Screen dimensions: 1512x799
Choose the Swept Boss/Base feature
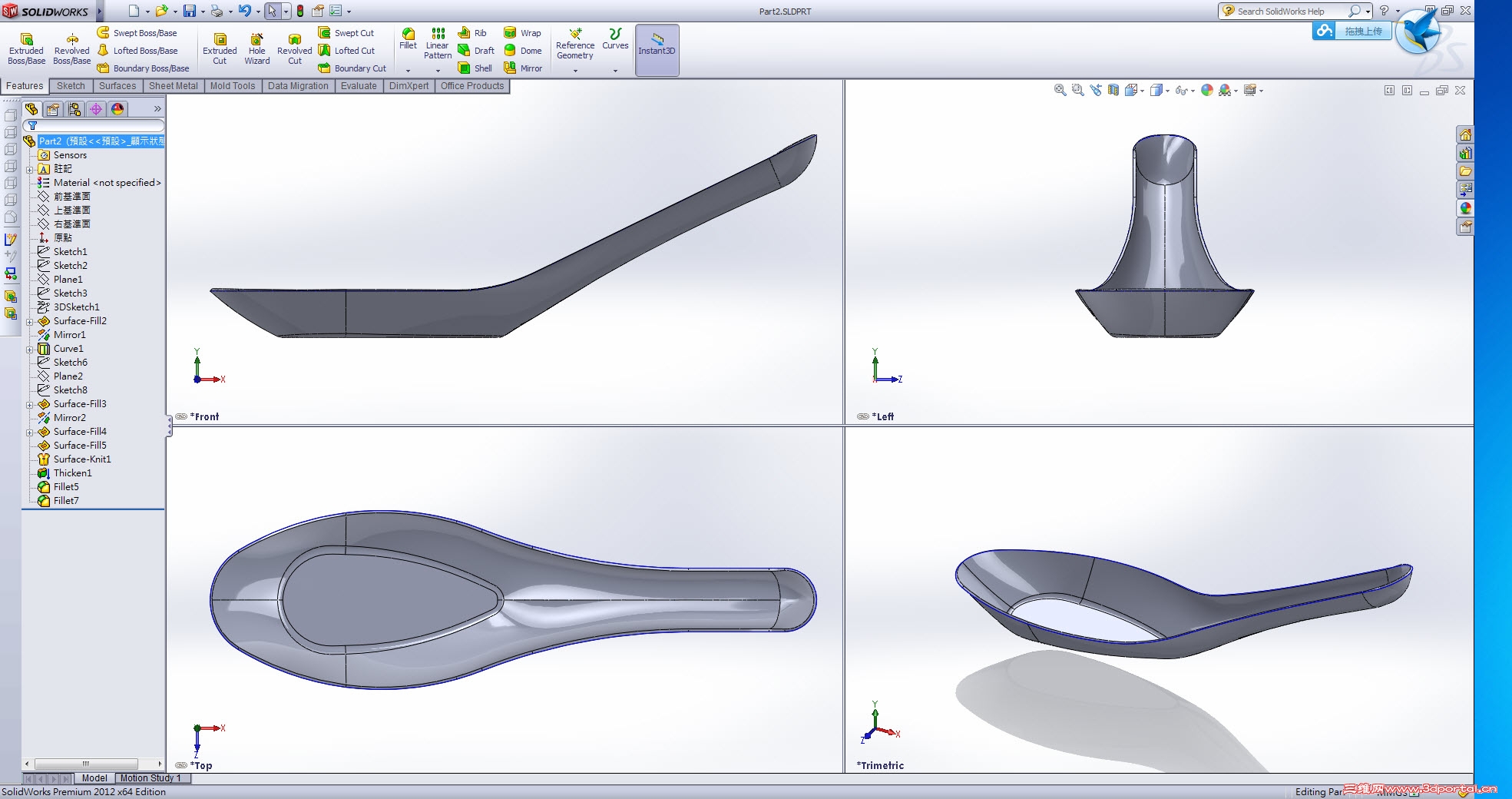[x=137, y=33]
